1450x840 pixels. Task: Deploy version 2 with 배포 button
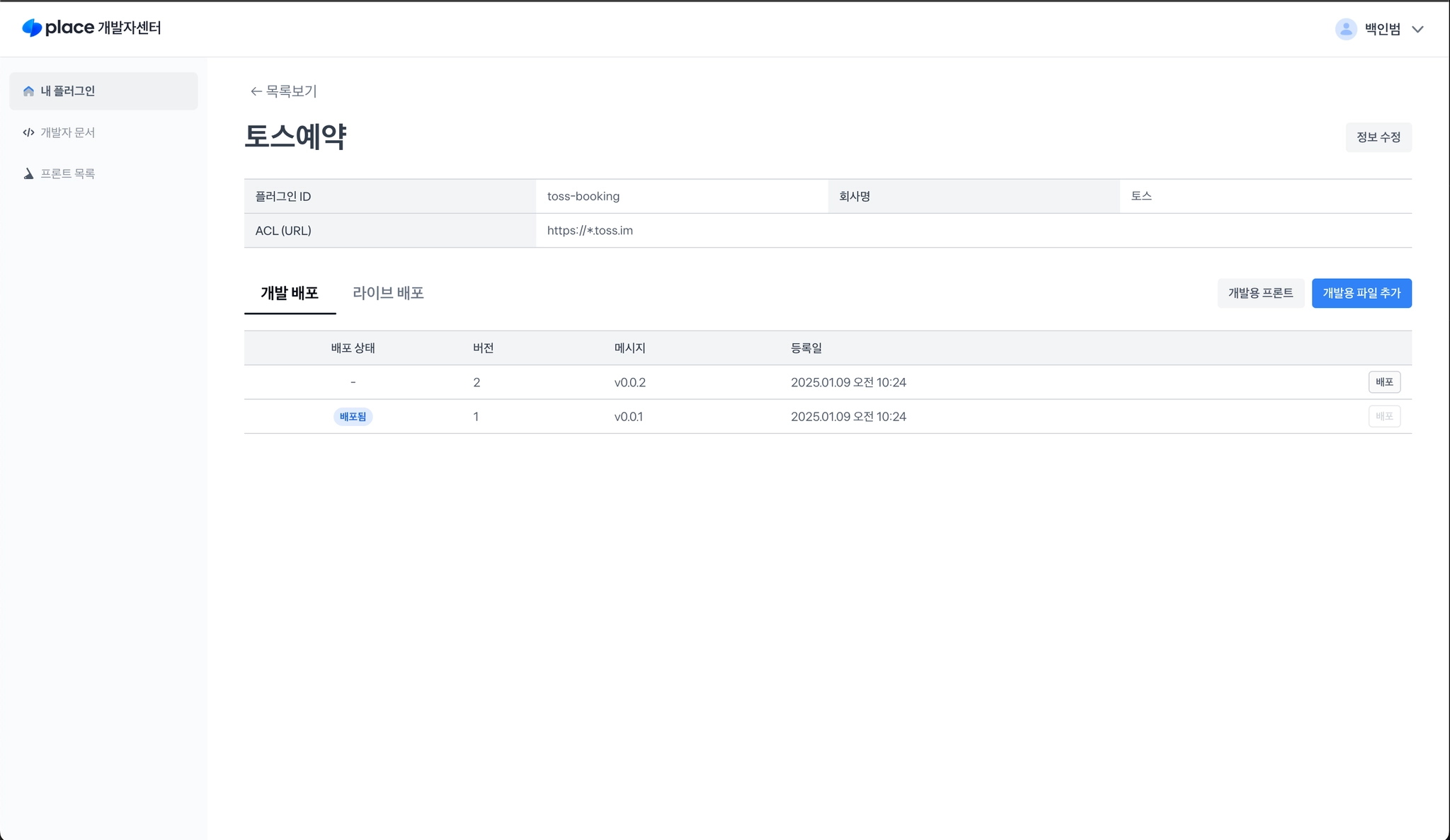(1383, 382)
